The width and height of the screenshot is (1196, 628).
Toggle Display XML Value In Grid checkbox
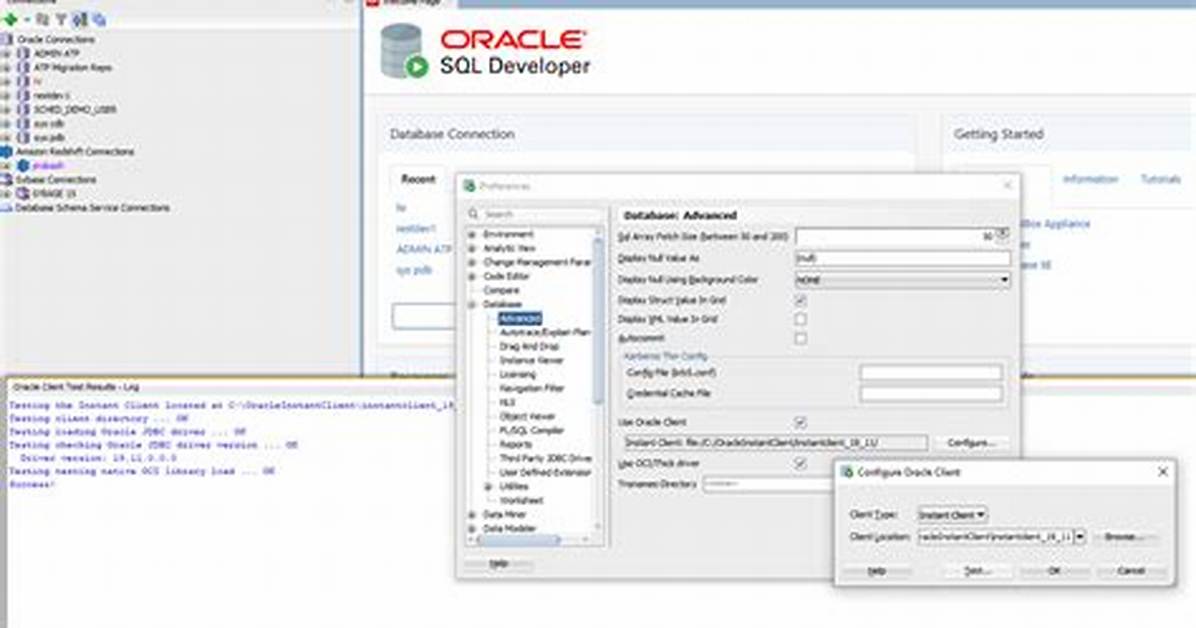coord(800,319)
